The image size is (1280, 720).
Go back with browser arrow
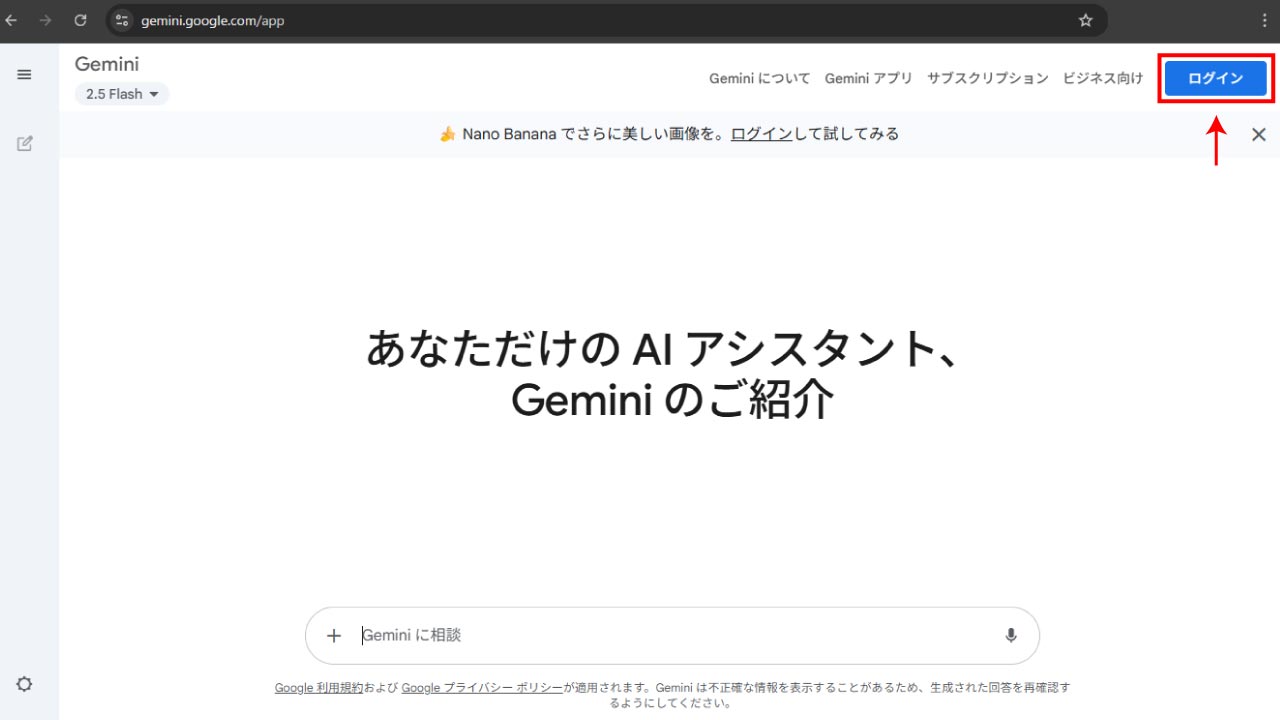coord(12,20)
